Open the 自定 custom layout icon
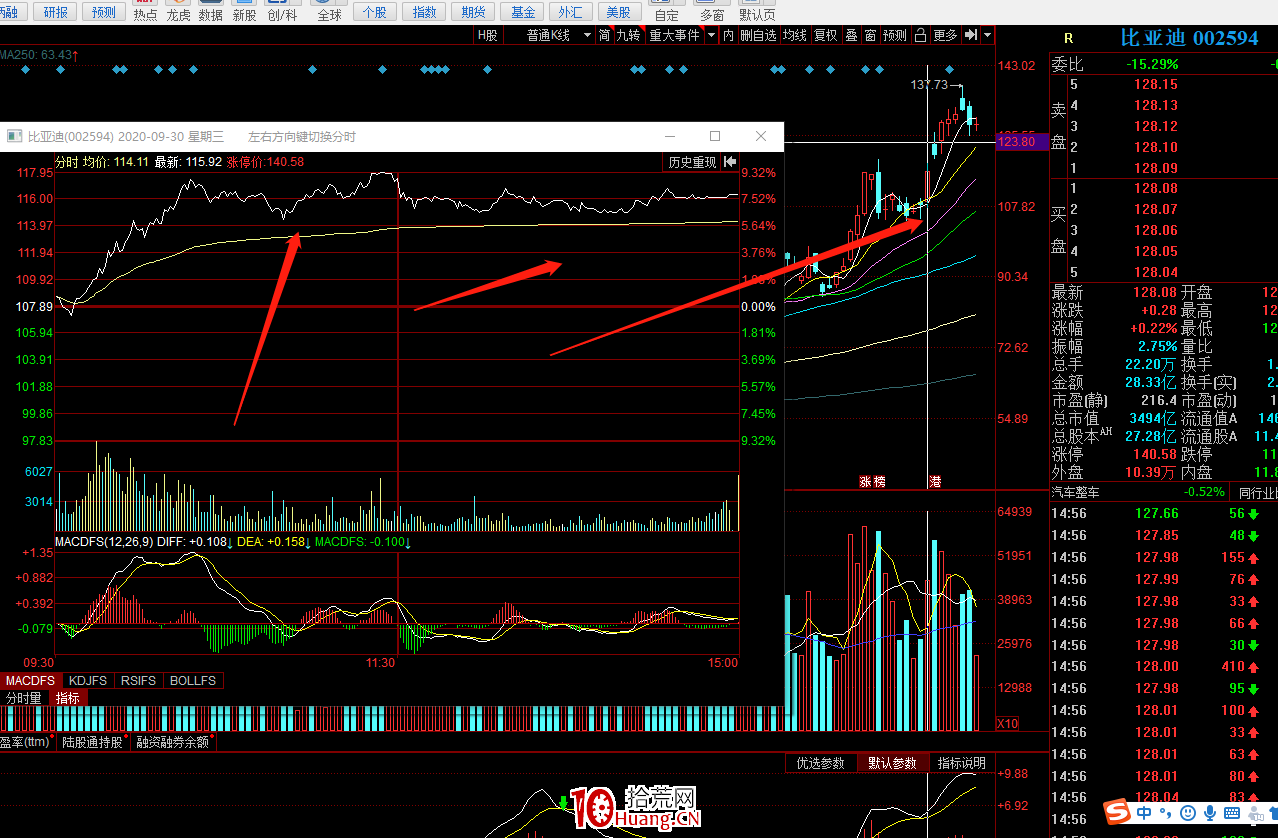 point(666,12)
